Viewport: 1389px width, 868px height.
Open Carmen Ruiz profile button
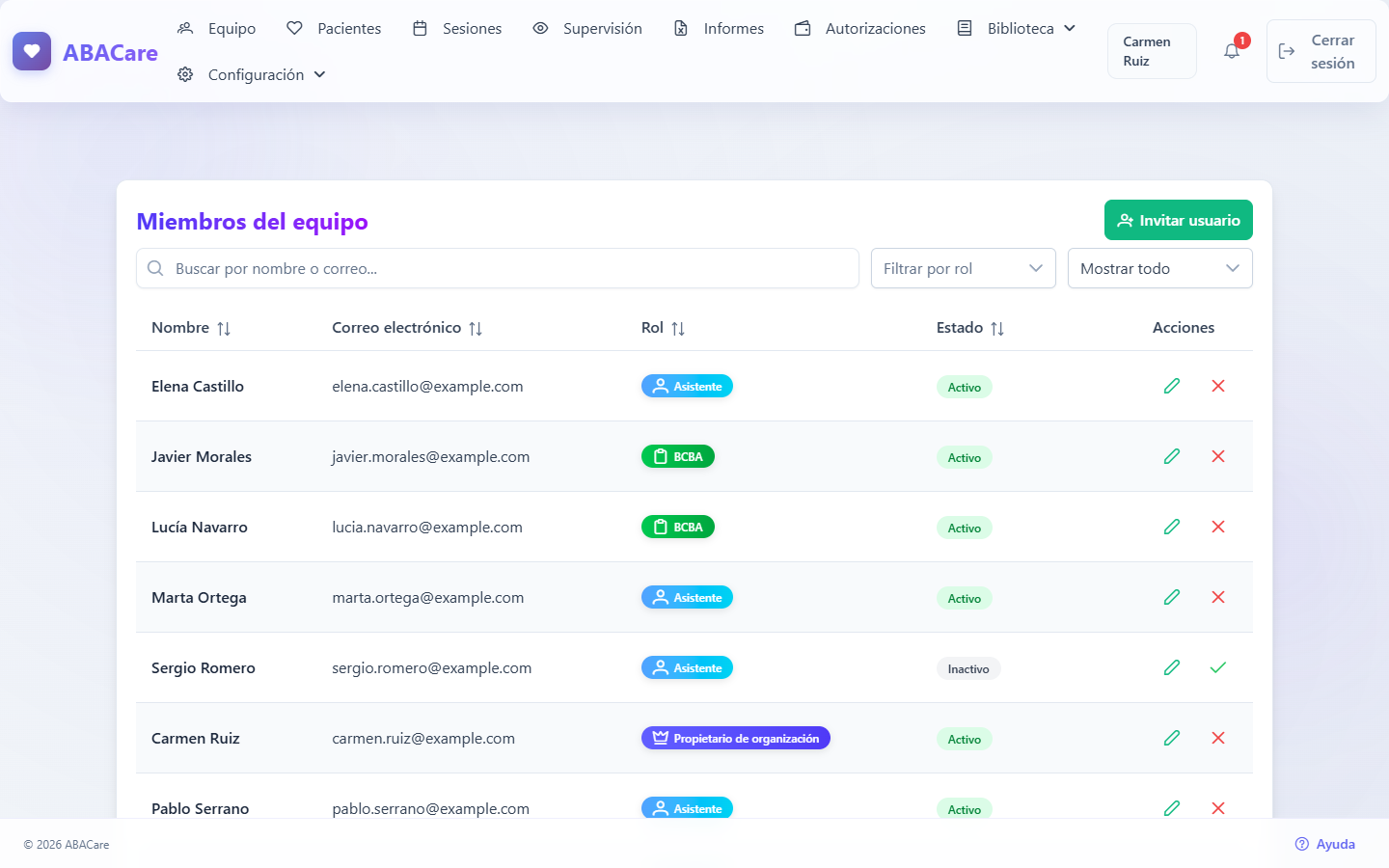tap(1152, 51)
